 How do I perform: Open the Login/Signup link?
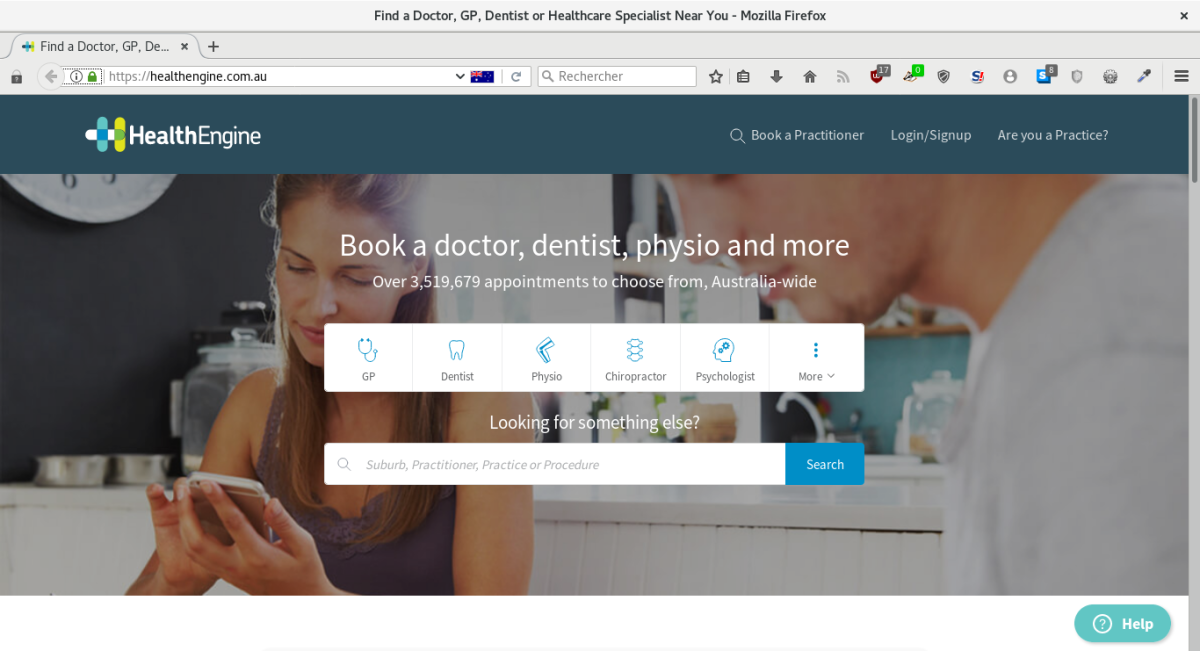pos(930,135)
